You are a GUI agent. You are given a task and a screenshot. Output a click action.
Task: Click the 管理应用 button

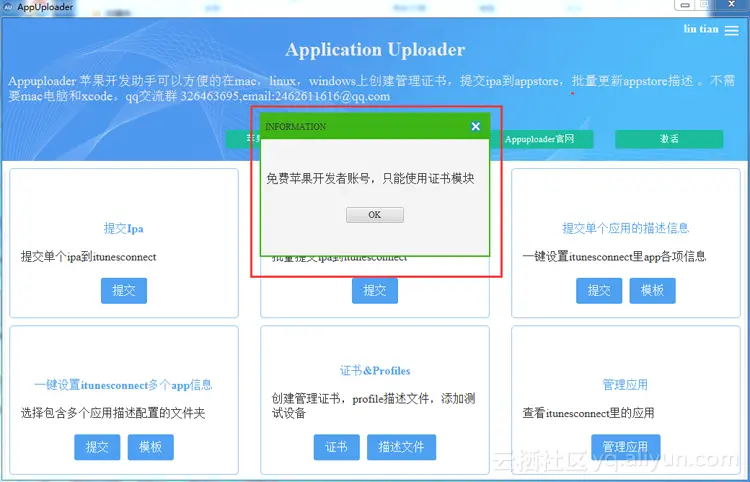click(626, 447)
